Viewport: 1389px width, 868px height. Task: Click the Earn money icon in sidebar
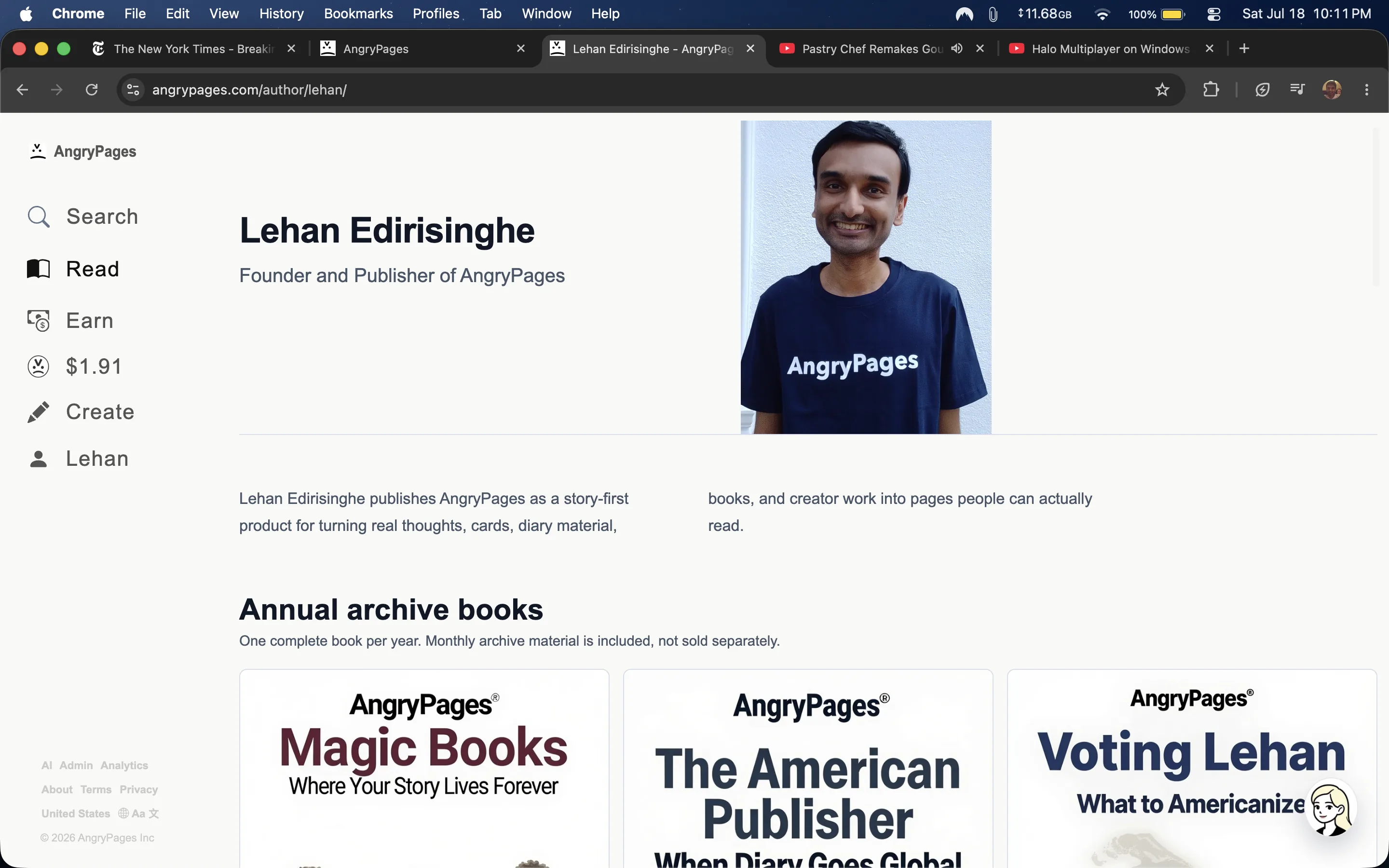point(39,320)
